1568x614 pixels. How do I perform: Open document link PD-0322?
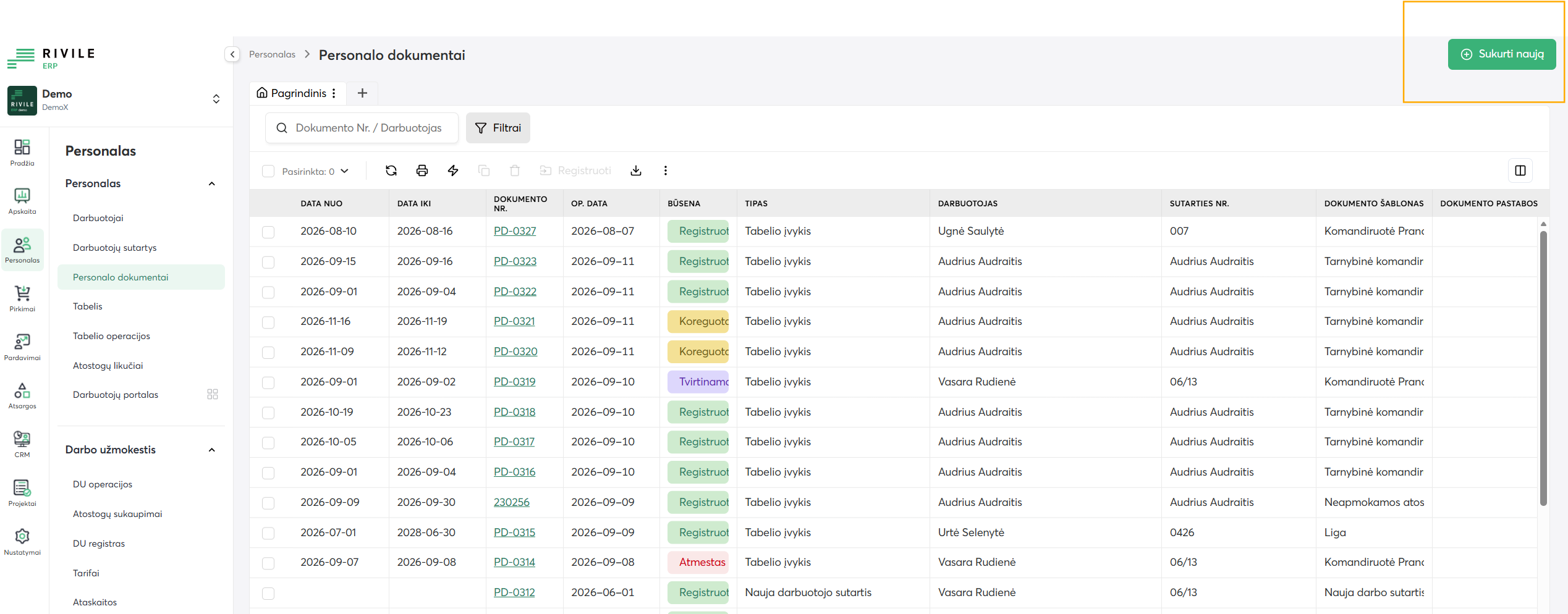point(515,292)
